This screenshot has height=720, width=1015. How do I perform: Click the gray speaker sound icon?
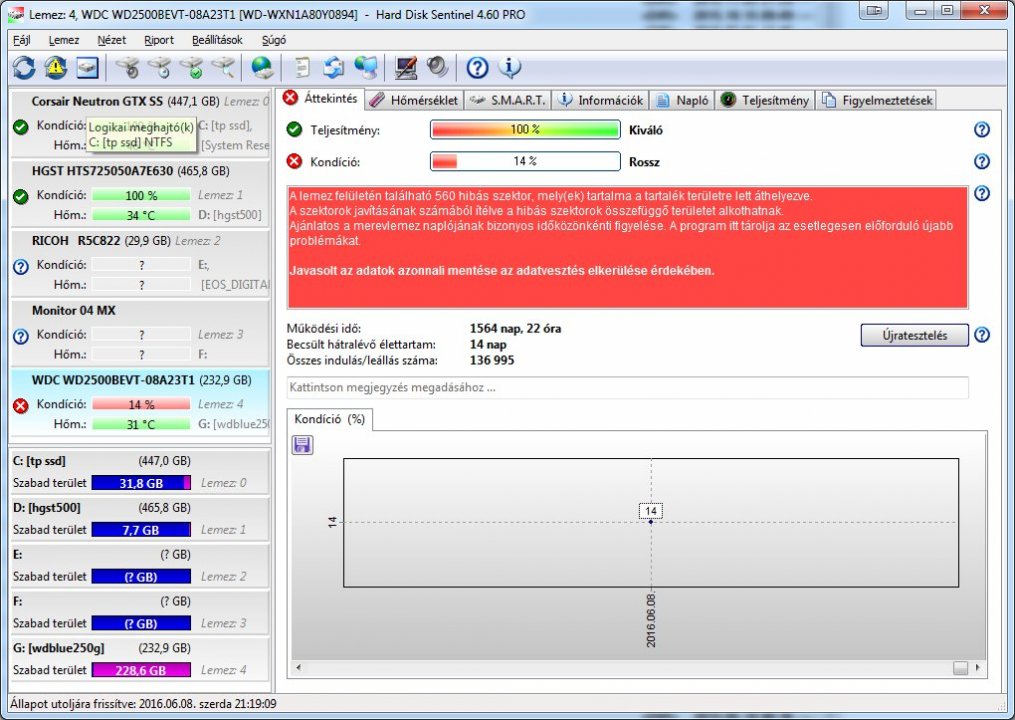coord(438,67)
